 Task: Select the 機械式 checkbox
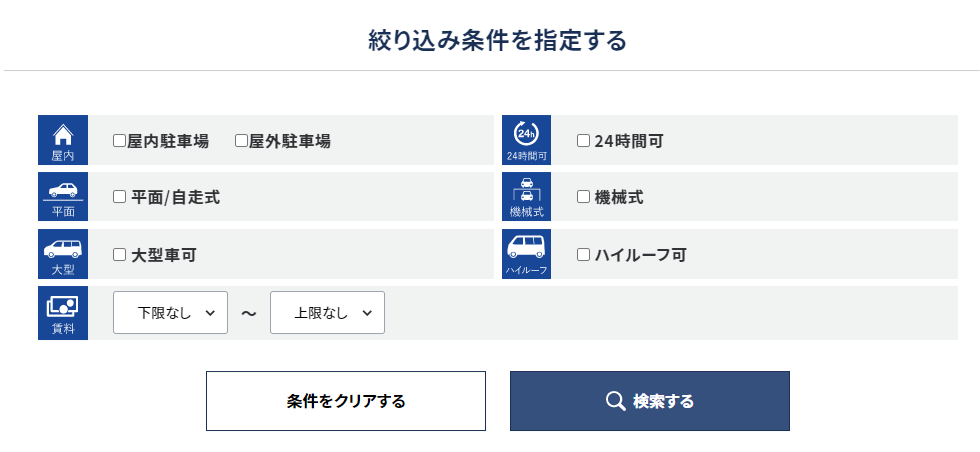pos(584,197)
